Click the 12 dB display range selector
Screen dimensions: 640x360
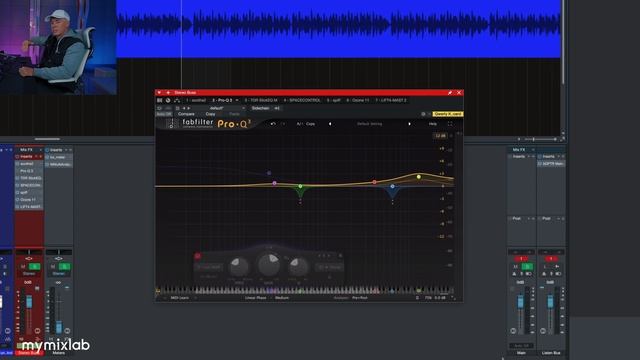(x=440, y=136)
